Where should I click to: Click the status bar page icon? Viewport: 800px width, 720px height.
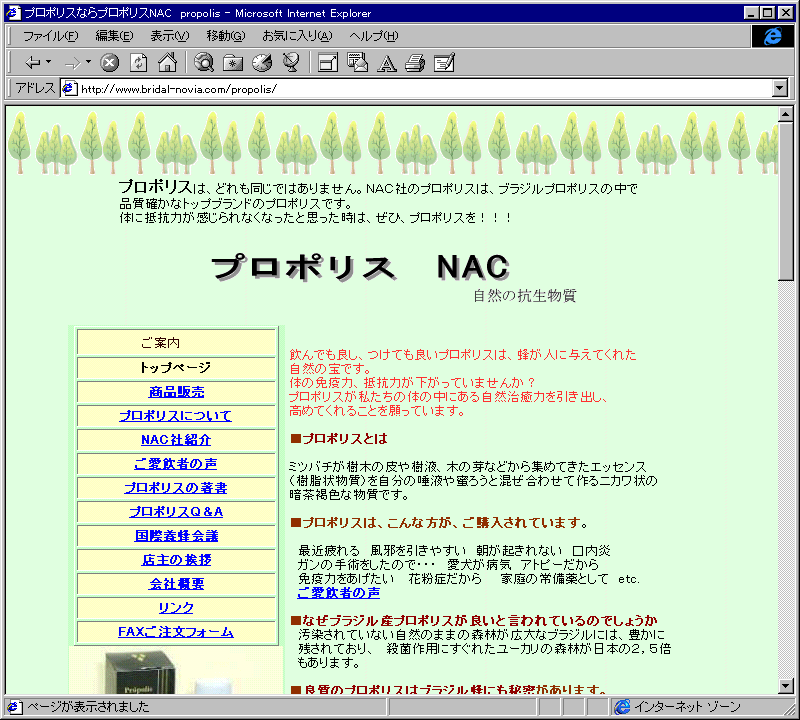[14, 707]
